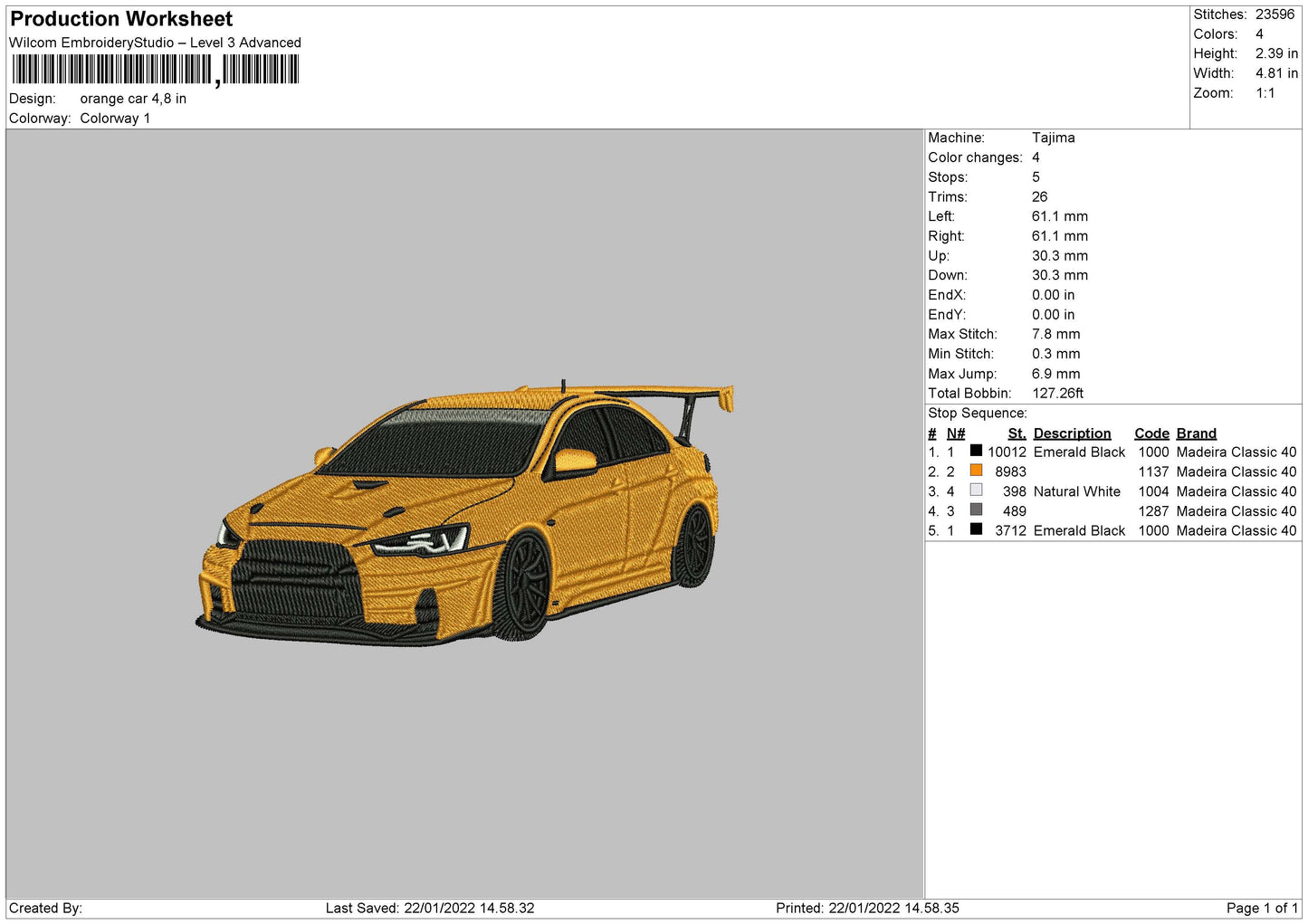1308x924 pixels.
Task: Click the Natural White swatch in row 3
Action: [976, 491]
